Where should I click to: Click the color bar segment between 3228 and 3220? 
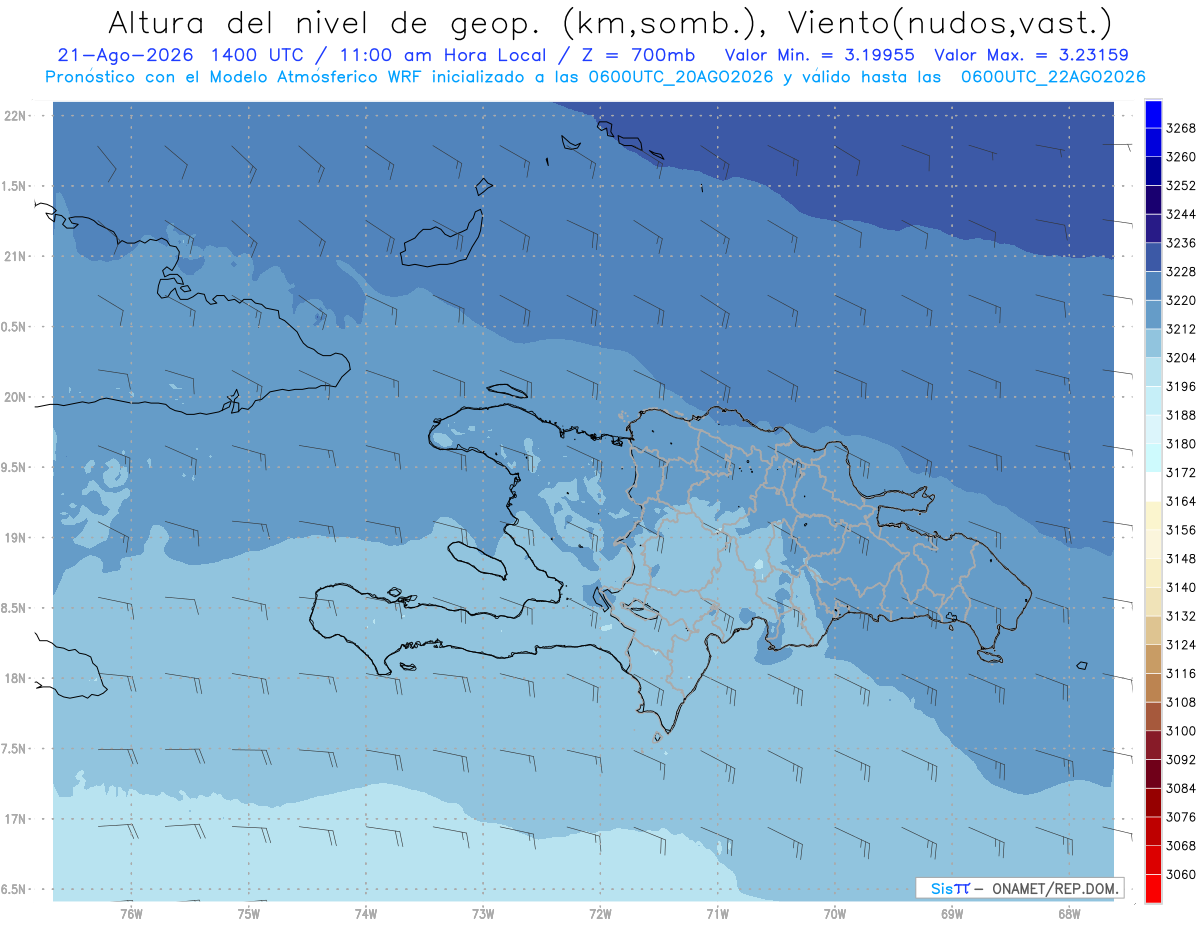(1153, 286)
